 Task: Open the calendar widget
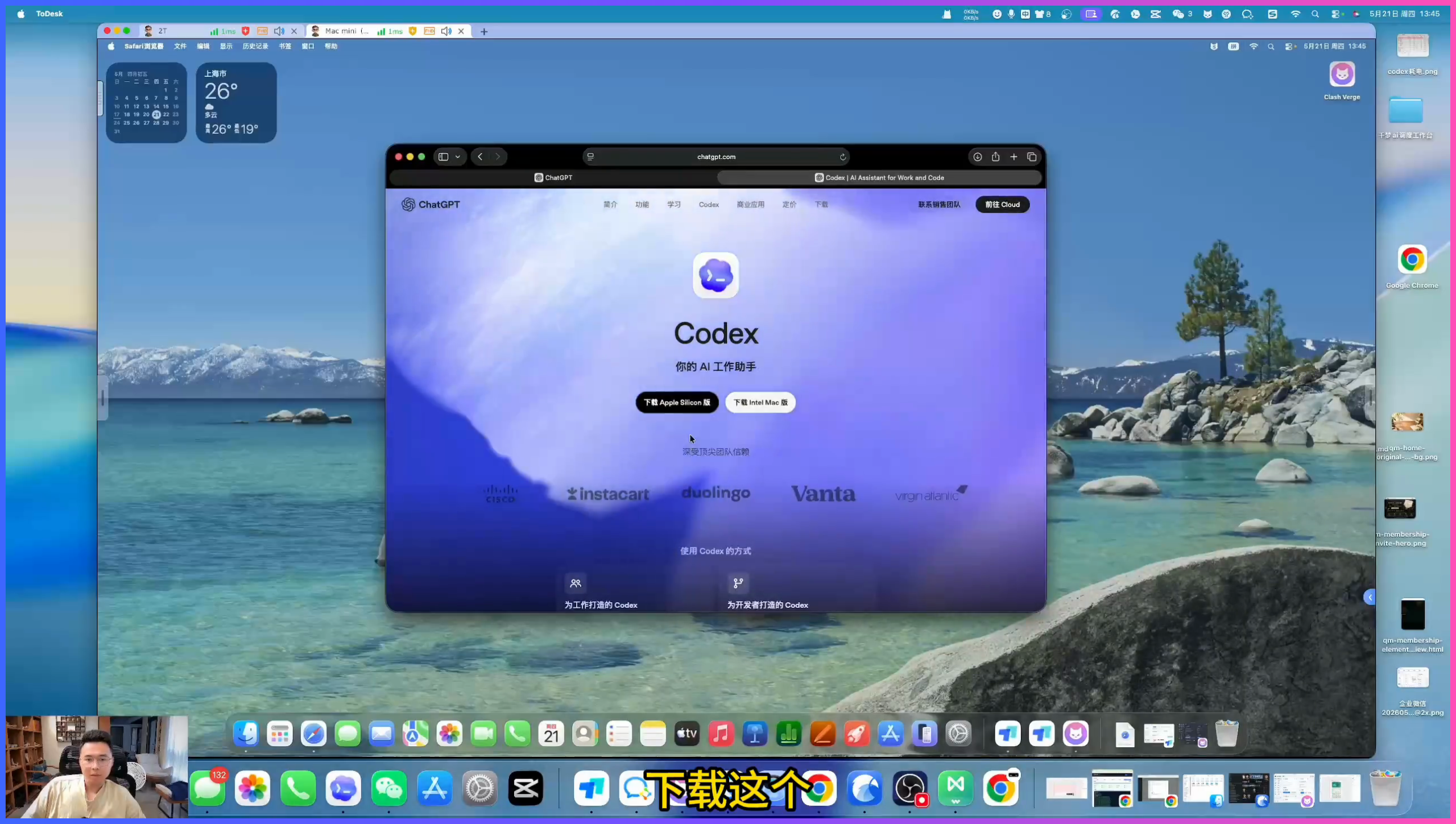pos(146,102)
